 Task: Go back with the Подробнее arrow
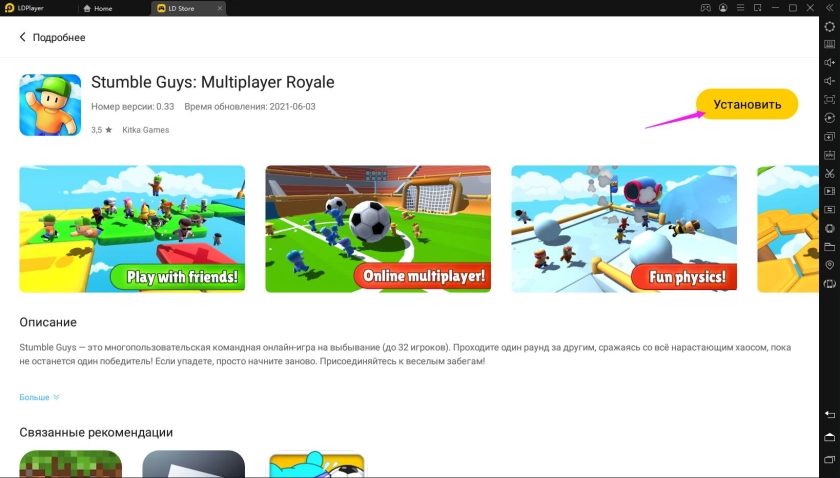(x=22, y=37)
